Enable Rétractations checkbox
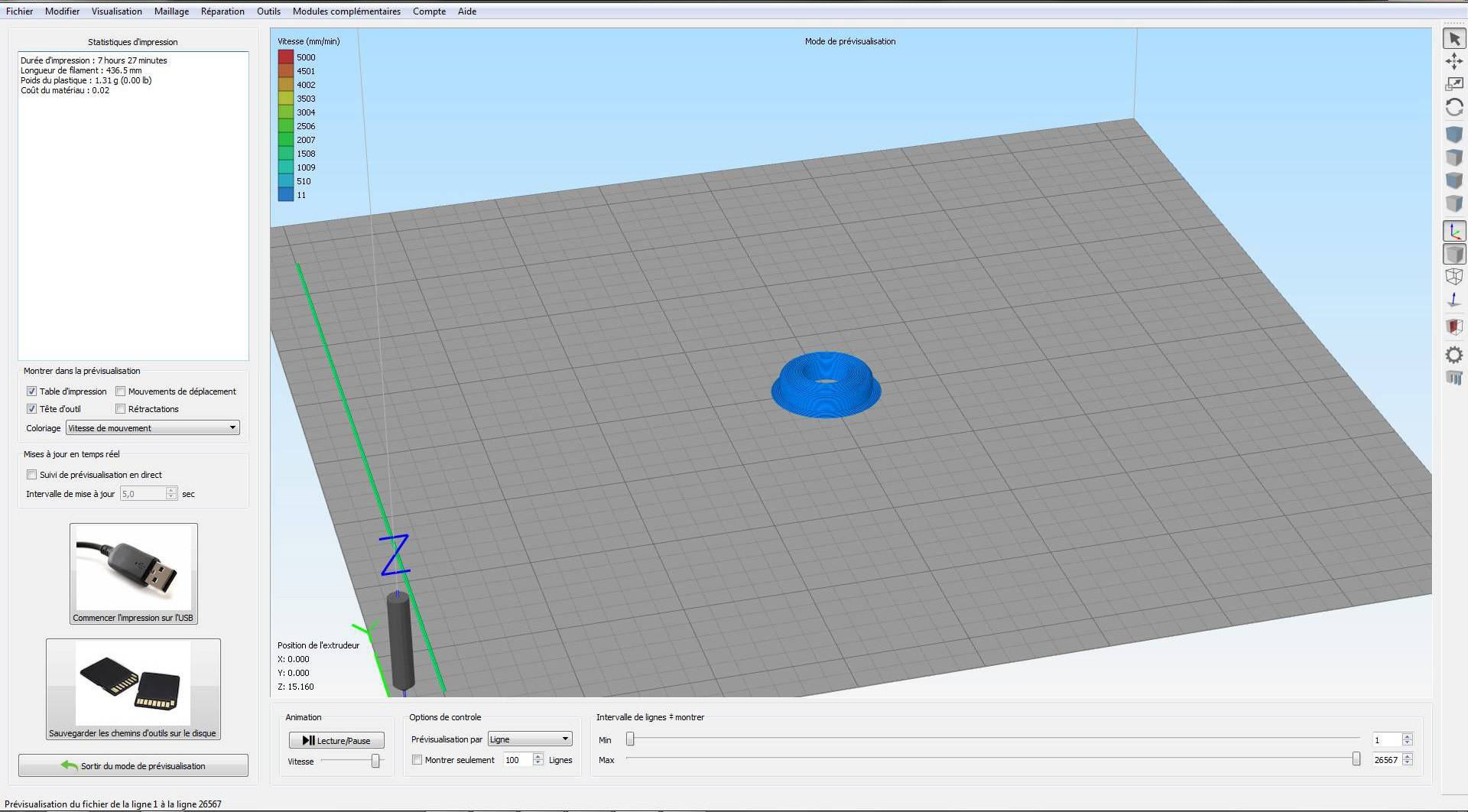1468x812 pixels. pyautogui.click(x=121, y=409)
